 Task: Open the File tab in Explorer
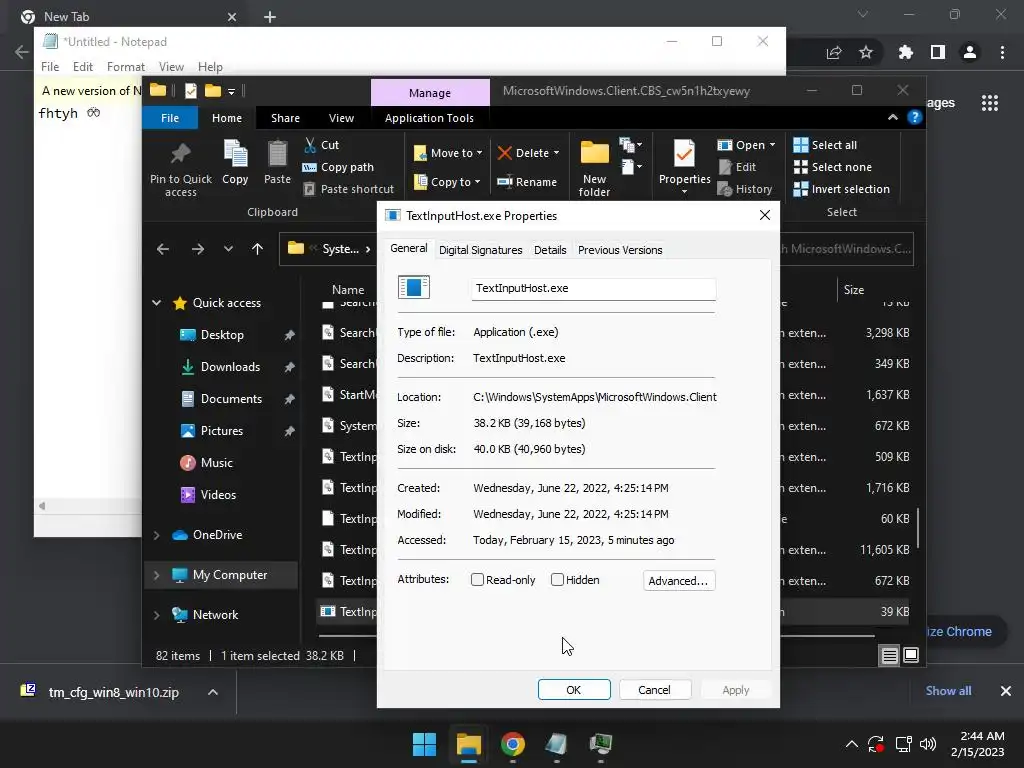pos(170,118)
